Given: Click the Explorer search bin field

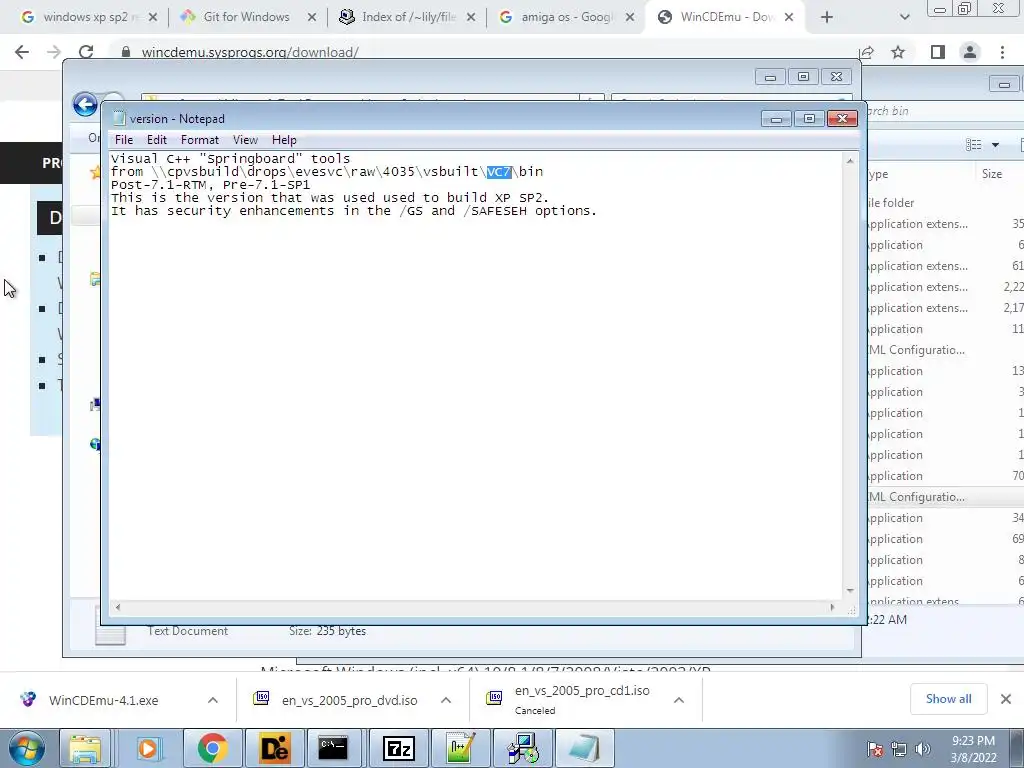Looking at the screenshot, I should click(944, 111).
